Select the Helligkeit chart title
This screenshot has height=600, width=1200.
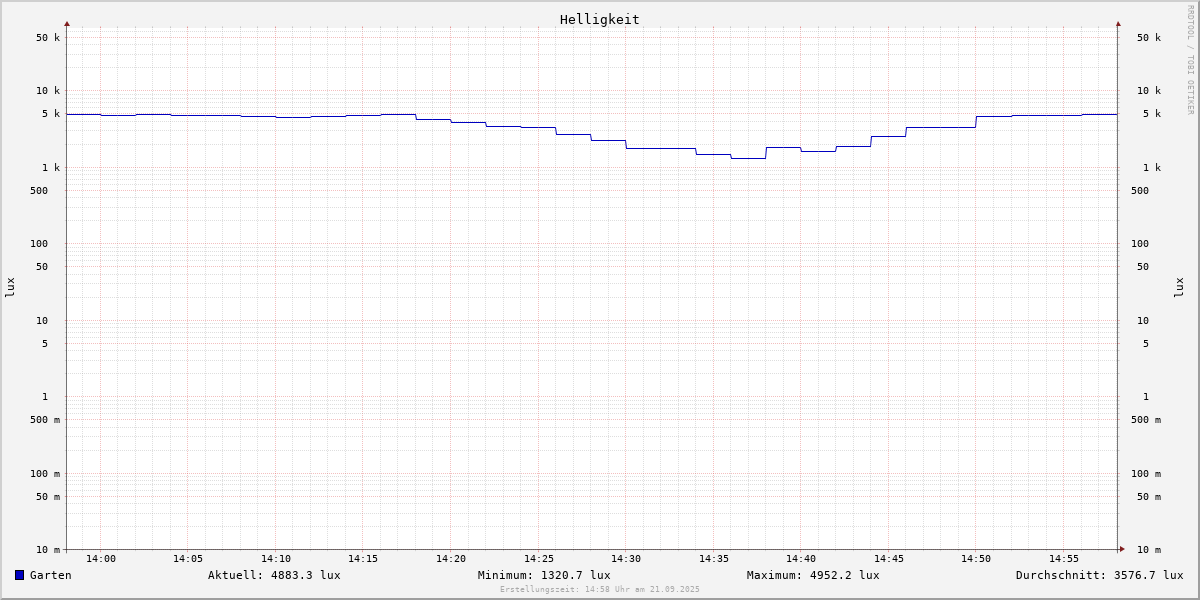pos(599,19)
